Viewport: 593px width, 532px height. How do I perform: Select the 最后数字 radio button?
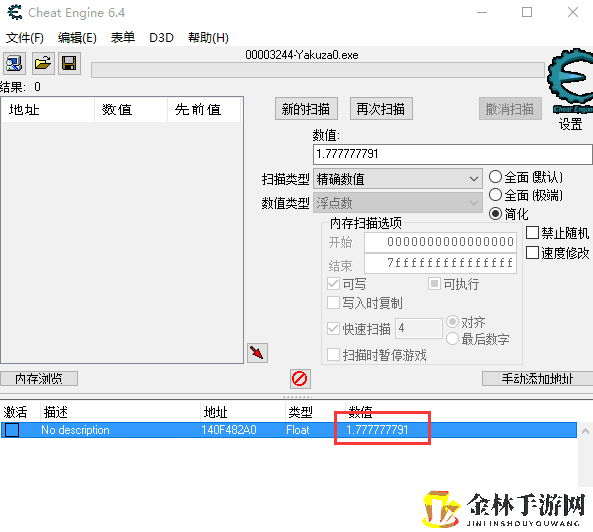tap(452, 338)
